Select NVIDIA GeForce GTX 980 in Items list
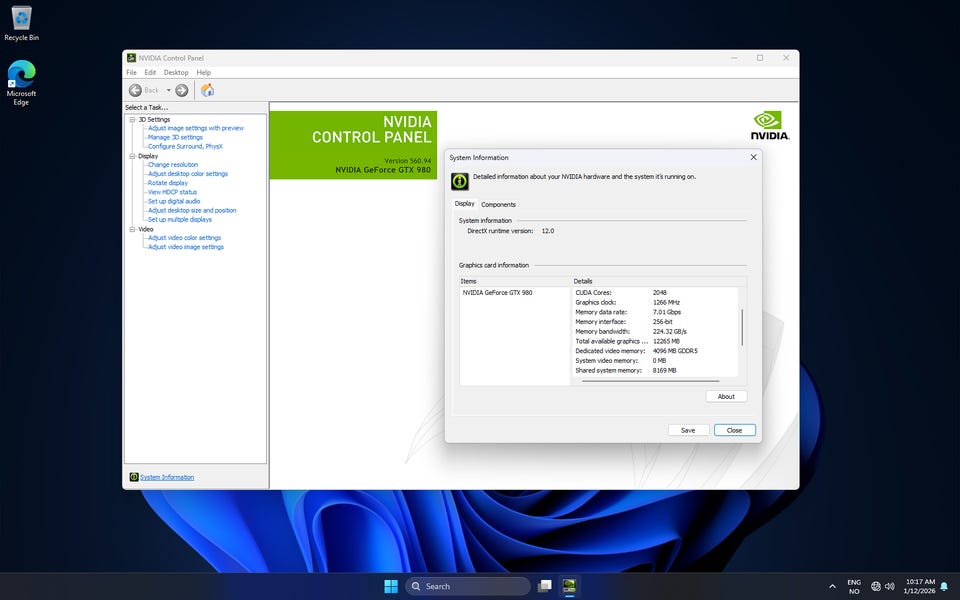960x600 pixels. coord(497,293)
